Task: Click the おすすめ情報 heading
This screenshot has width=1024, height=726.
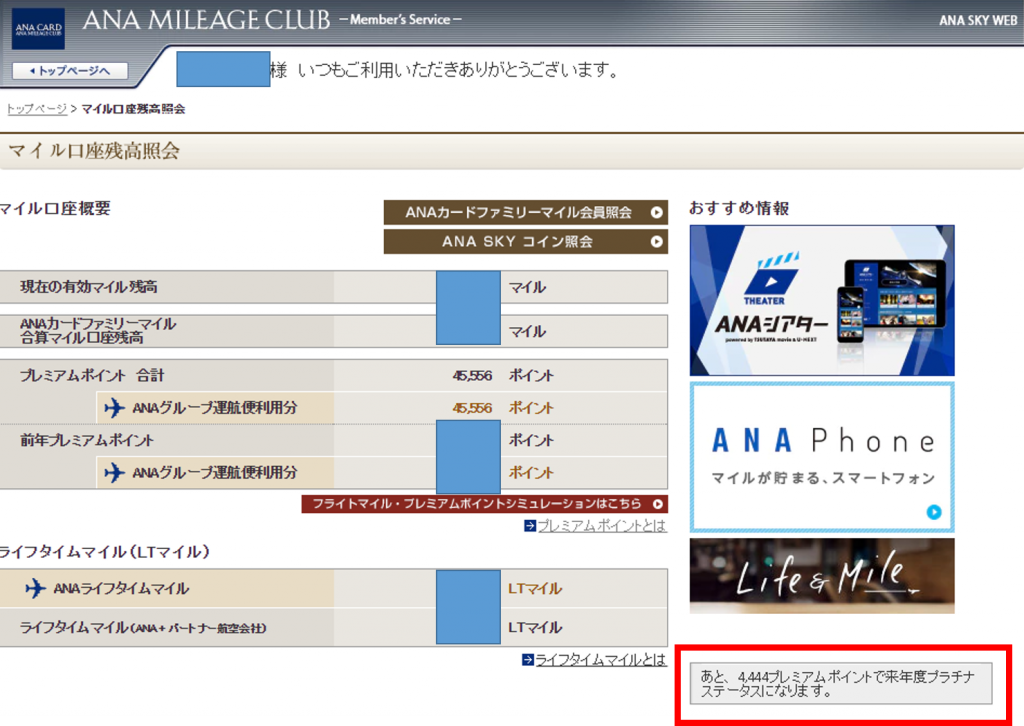Action: pyautogui.click(x=739, y=208)
